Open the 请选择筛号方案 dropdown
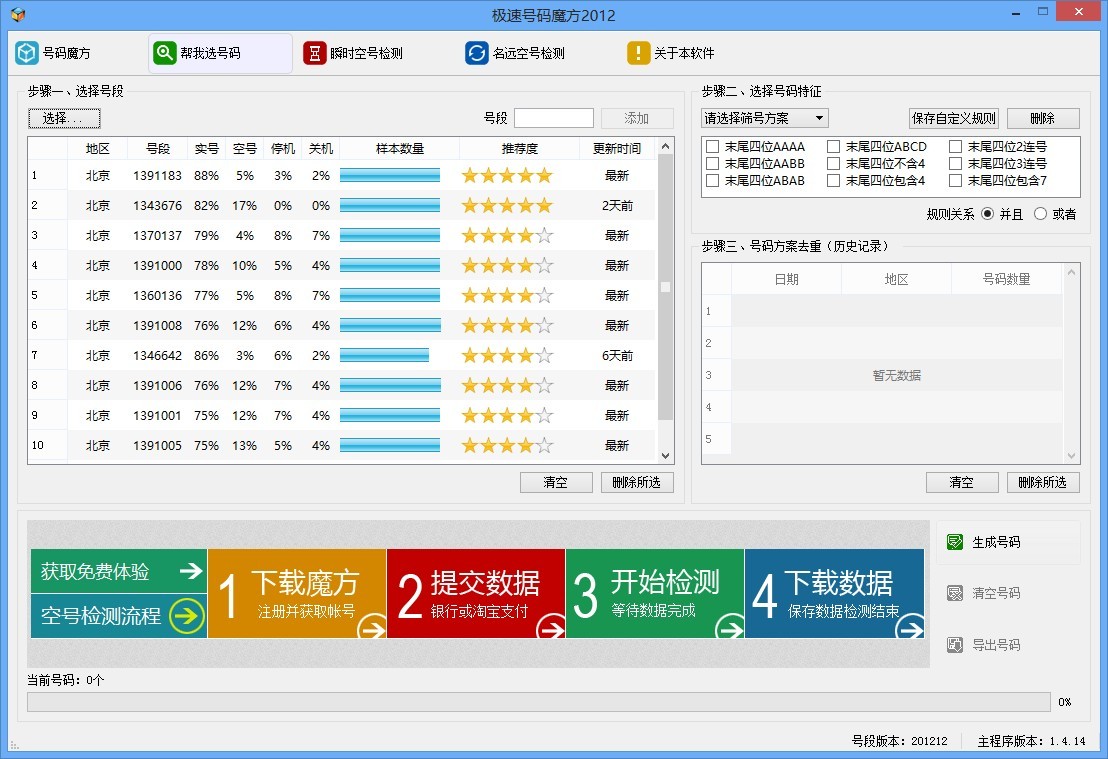Image resolution: width=1108 pixels, height=759 pixels. (765, 117)
